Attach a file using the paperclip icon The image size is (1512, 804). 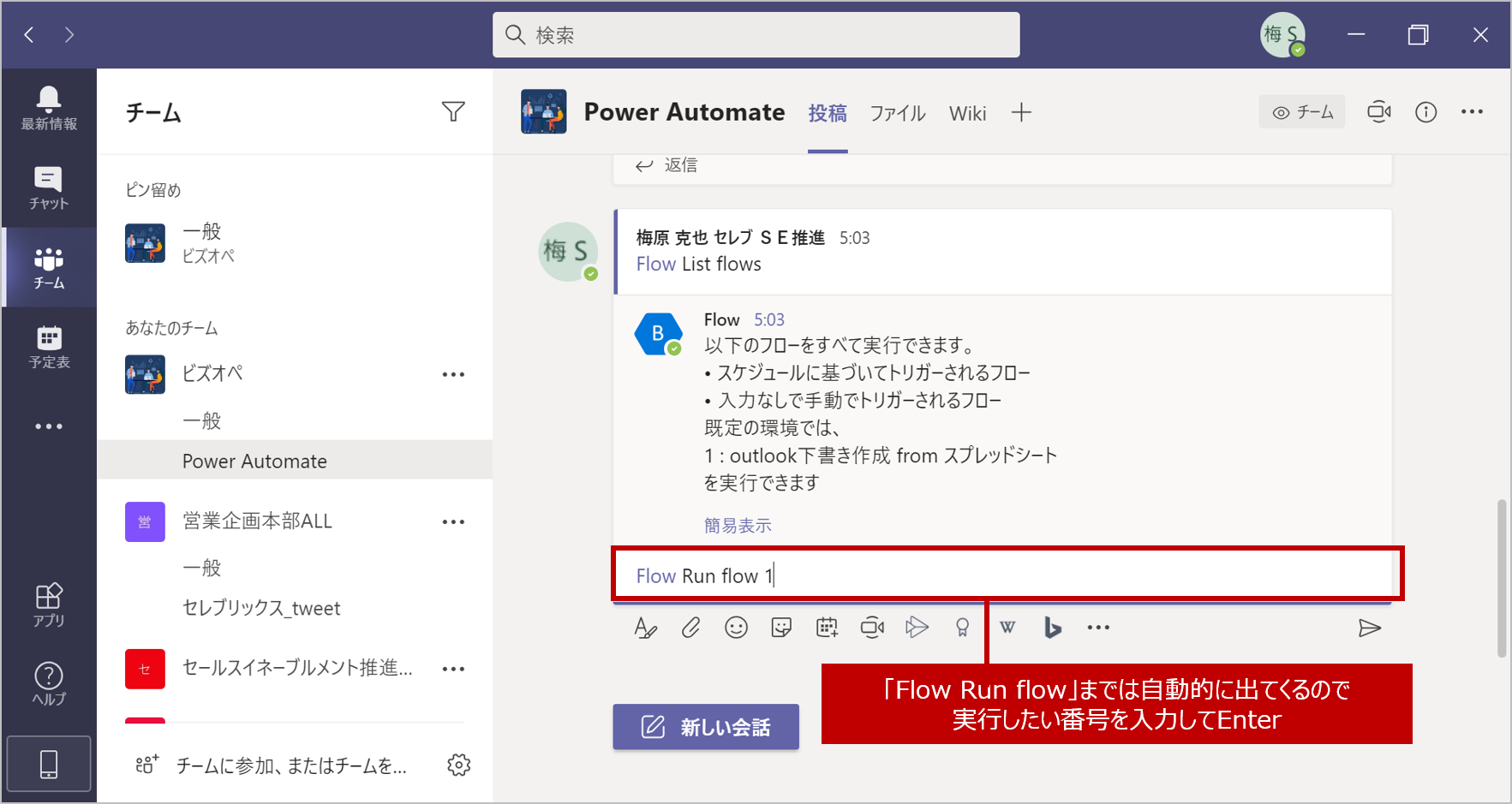coord(691,627)
